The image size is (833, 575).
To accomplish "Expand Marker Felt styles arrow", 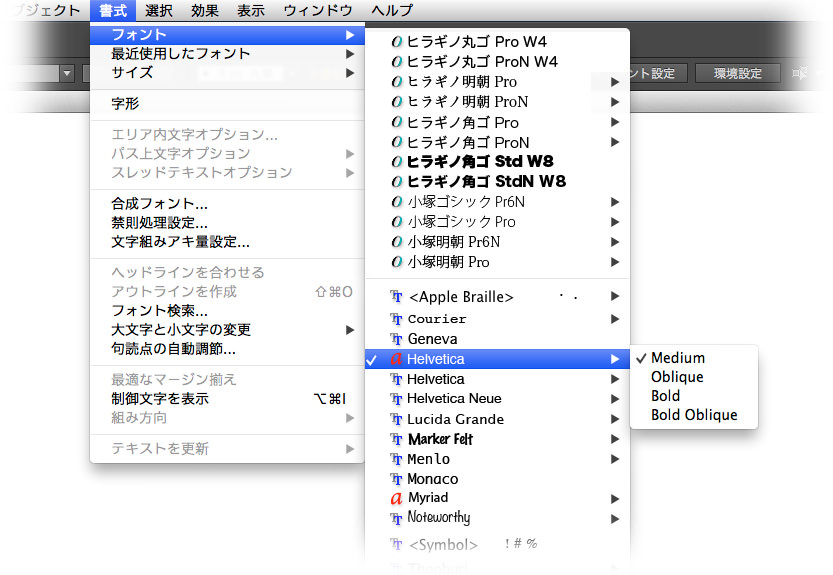I will tap(615, 439).
